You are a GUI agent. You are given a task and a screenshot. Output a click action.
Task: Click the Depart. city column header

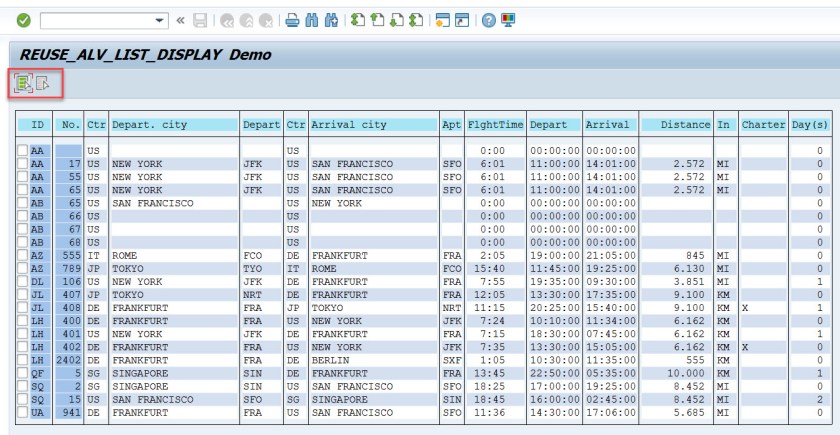coord(149,125)
